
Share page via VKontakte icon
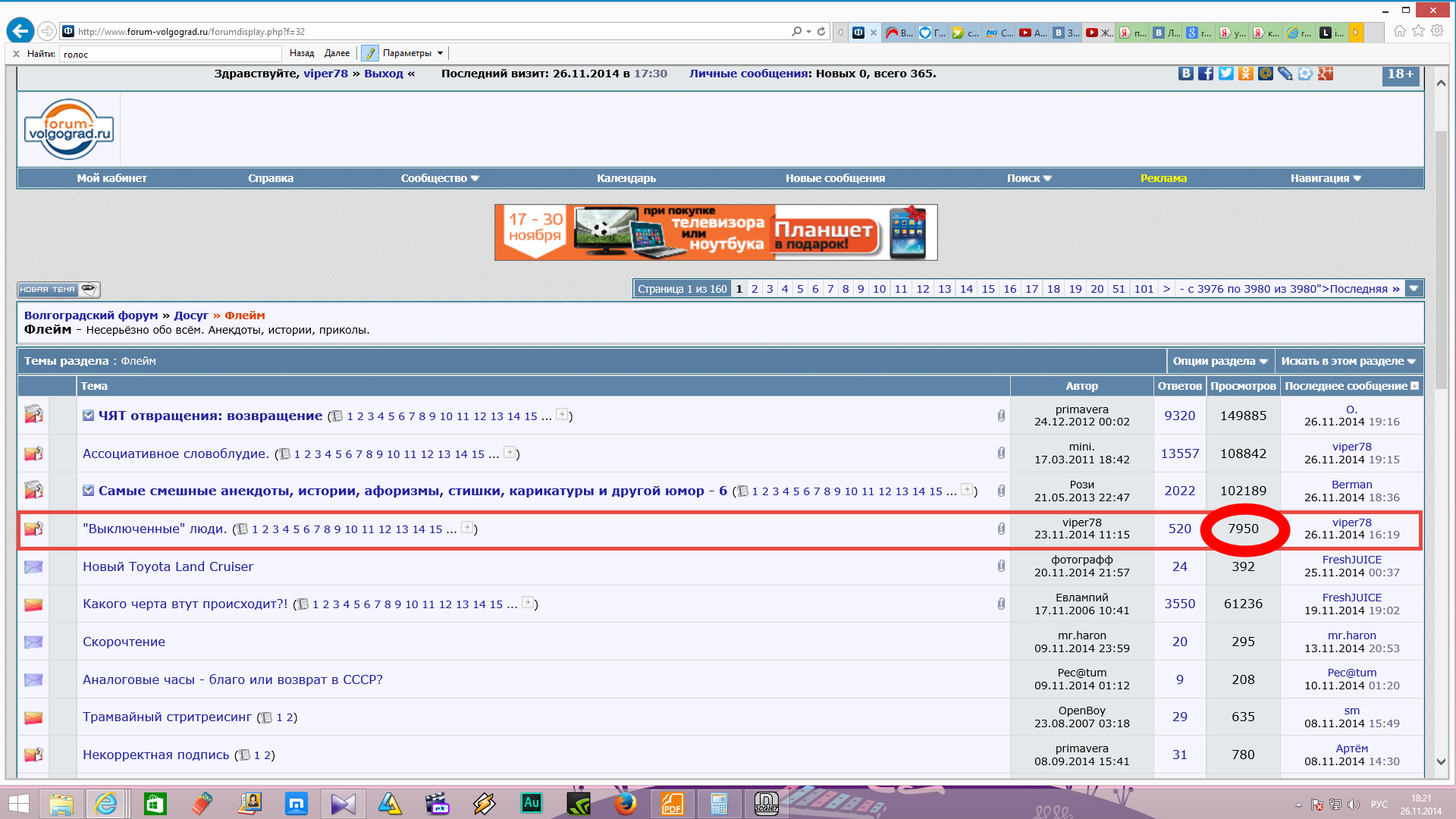(1185, 74)
